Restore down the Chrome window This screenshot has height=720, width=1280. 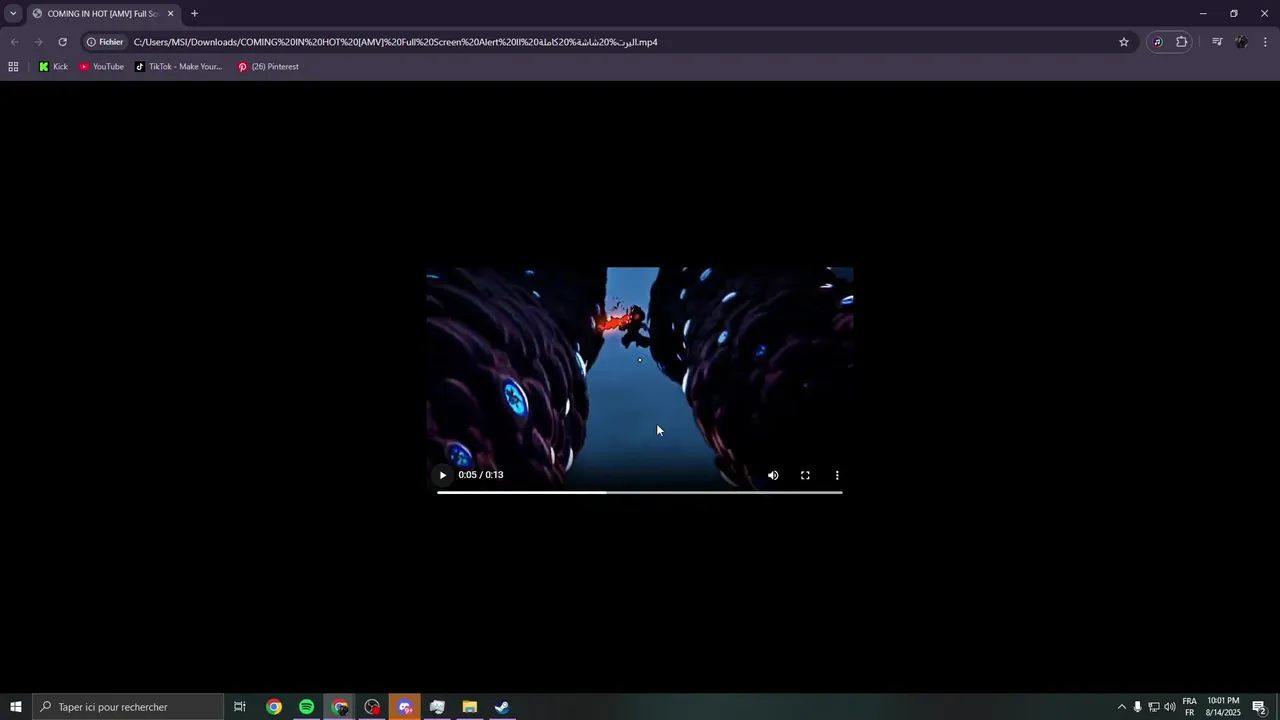click(x=1234, y=14)
